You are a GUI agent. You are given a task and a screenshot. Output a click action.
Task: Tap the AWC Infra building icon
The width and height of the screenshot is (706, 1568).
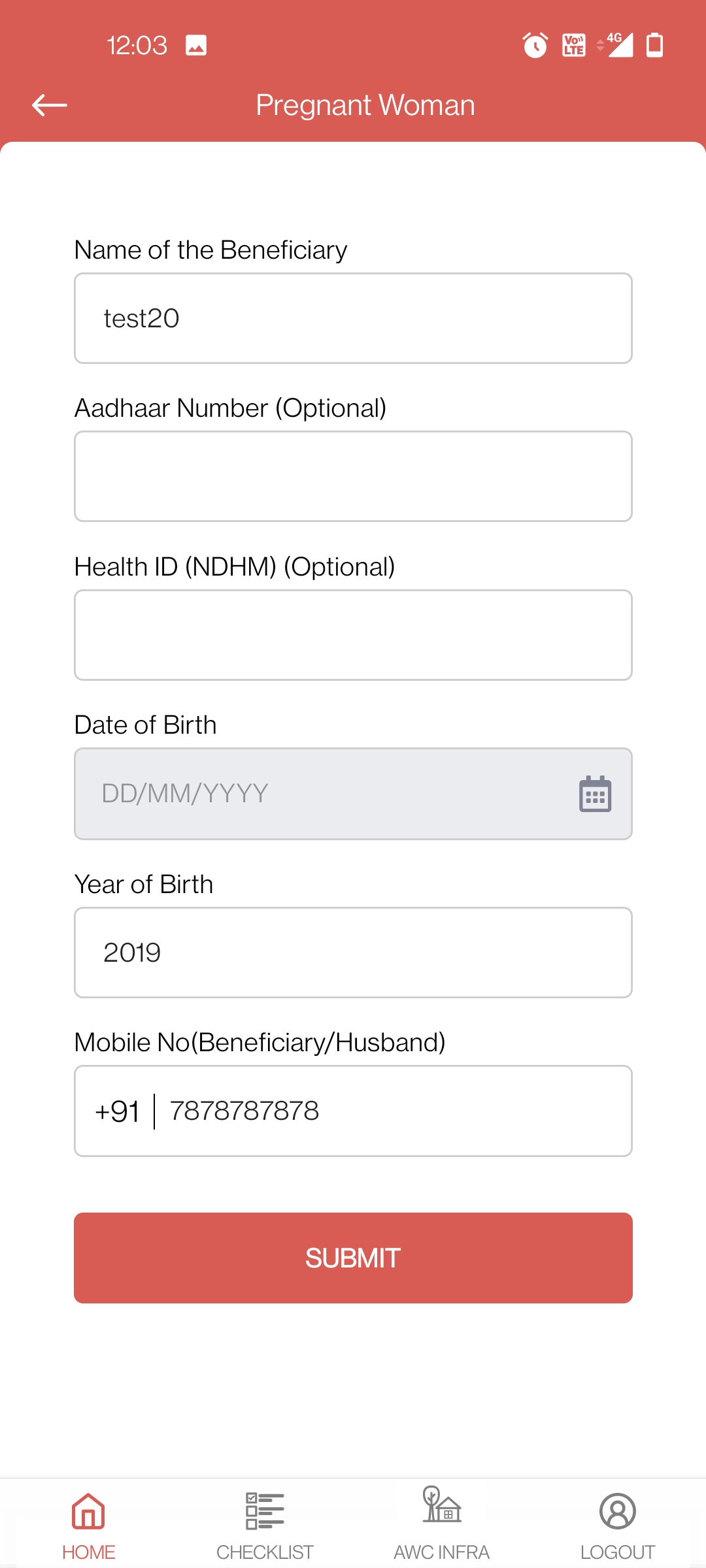tap(442, 1505)
